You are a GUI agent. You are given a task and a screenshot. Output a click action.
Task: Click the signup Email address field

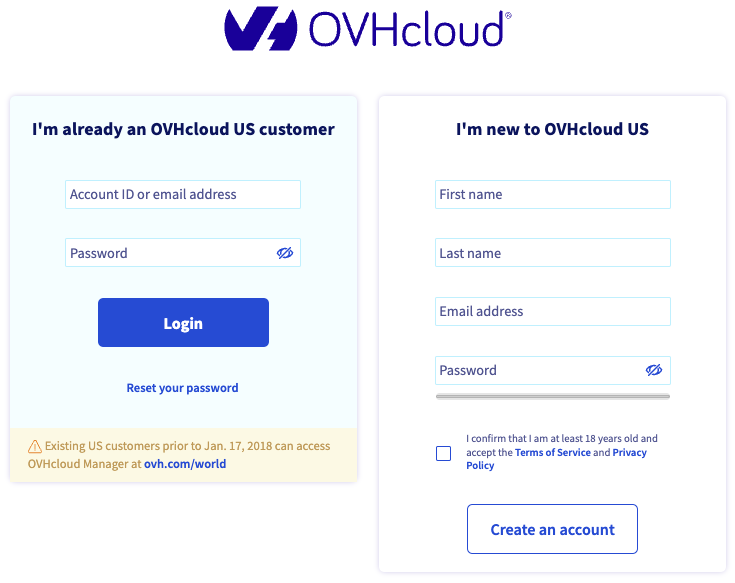(x=553, y=311)
